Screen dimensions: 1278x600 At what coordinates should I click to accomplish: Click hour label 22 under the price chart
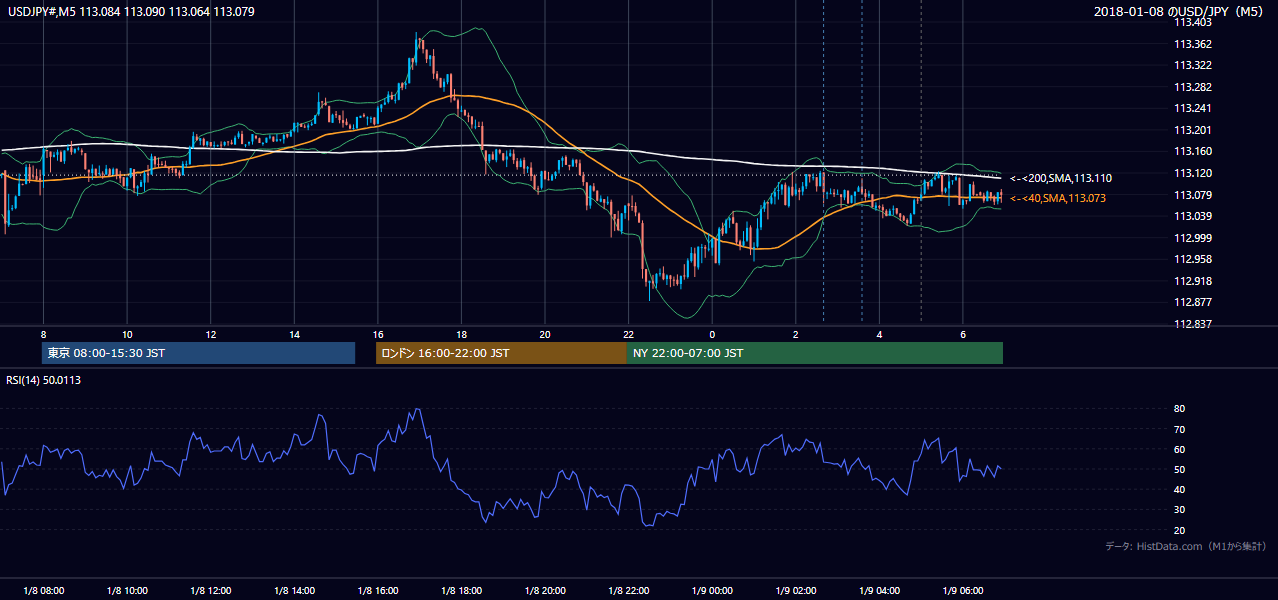[x=628, y=334]
